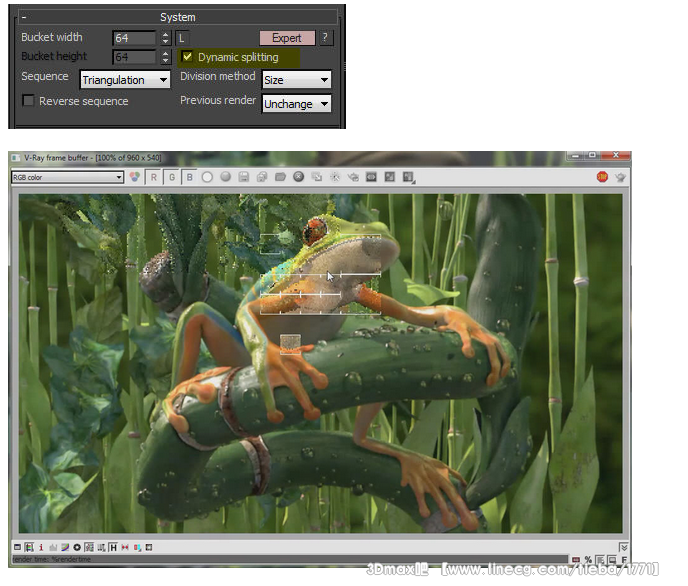Click show corrections control icon at bottom left

coord(18,547)
